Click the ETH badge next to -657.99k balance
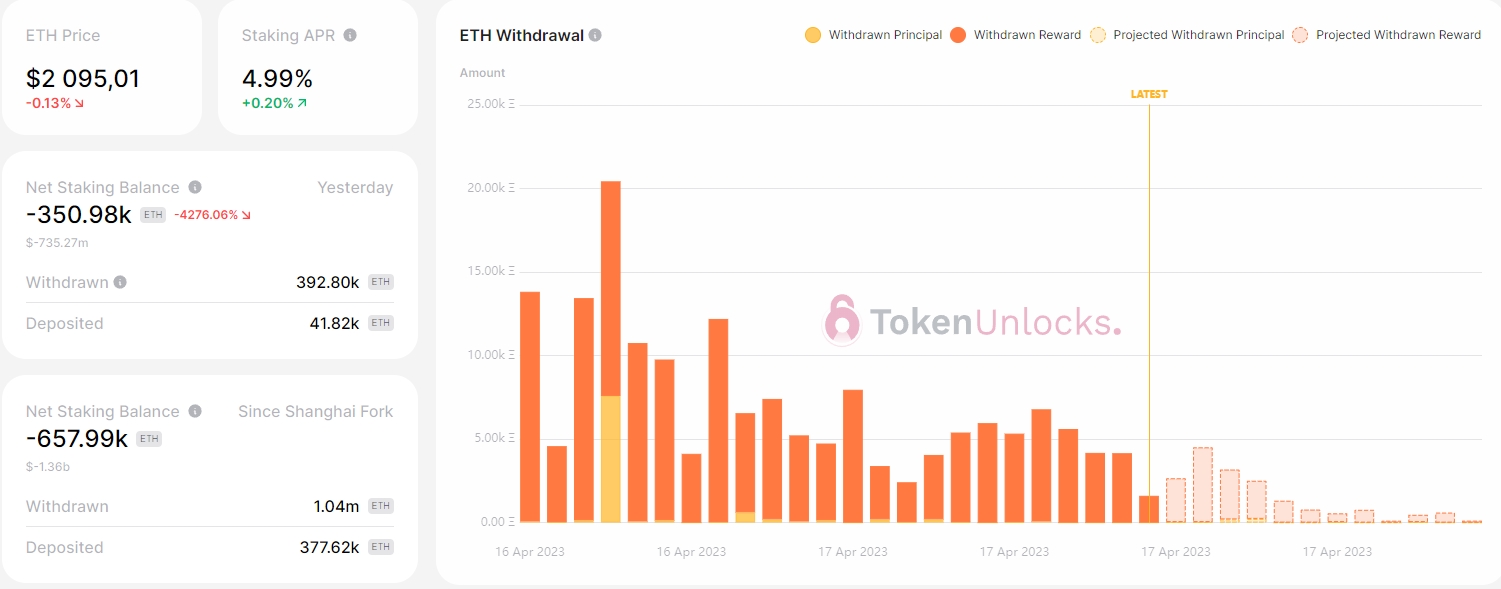Viewport: 1501px width, 589px height. coord(148,438)
